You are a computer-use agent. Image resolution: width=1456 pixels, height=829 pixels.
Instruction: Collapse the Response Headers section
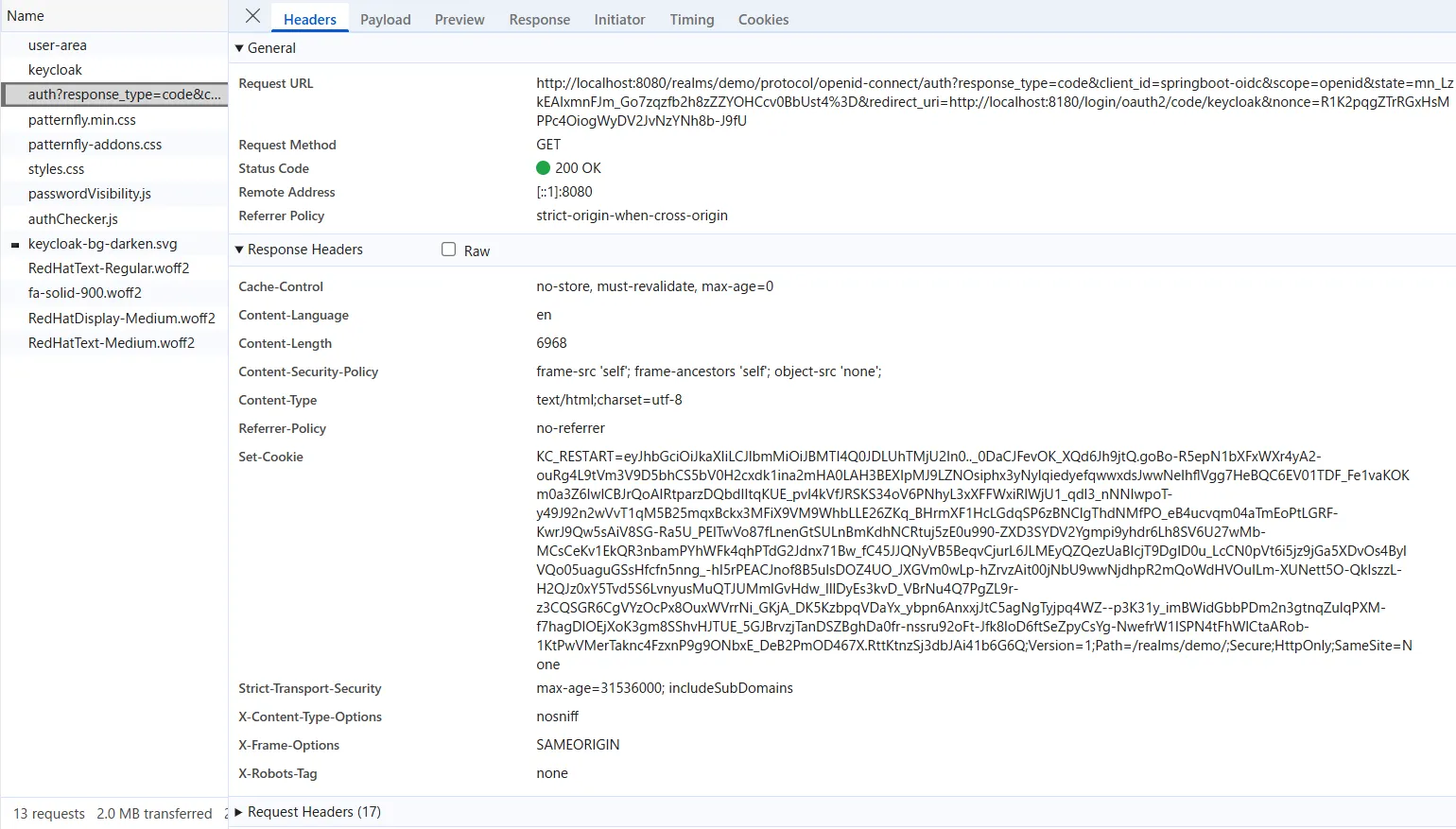239,250
